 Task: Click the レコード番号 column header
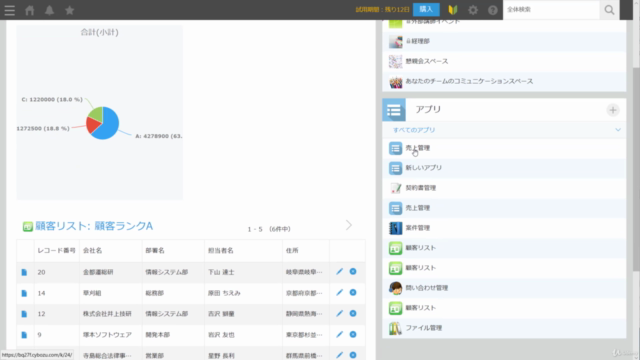[56, 250]
